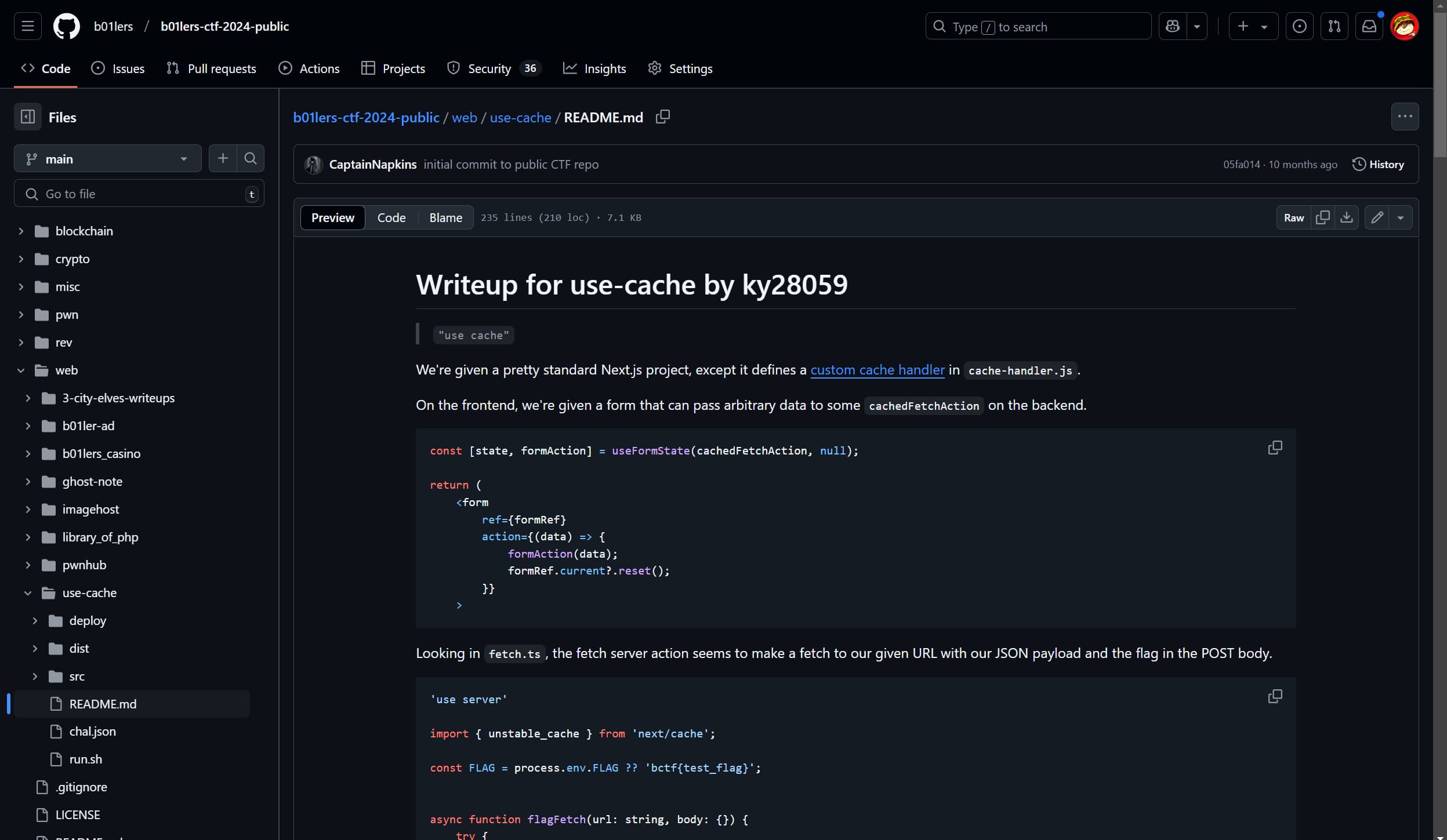Go to GitHub homepage via Octocat logo
Viewport: 1447px width, 840px height.
coord(67,26)
